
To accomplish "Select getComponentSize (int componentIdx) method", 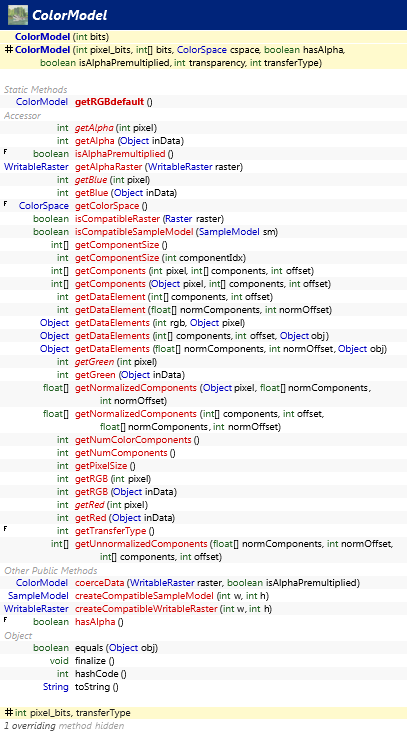I will click(160, 258).
